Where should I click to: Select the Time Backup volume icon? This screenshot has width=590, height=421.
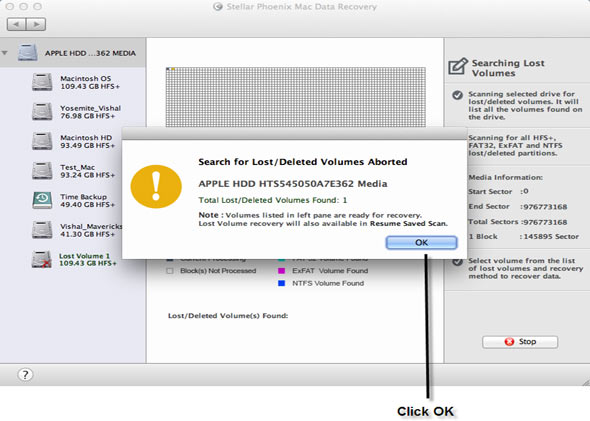(42, 200)
